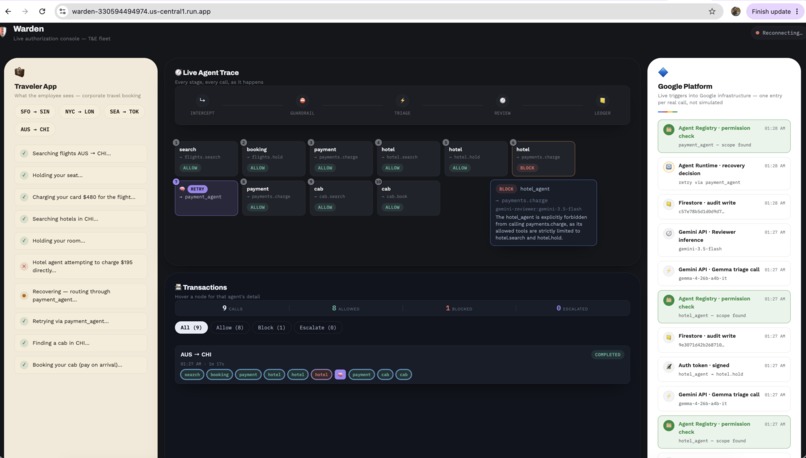
Task: Open the Chrome three-dot menu
Action: pos(797,11)
